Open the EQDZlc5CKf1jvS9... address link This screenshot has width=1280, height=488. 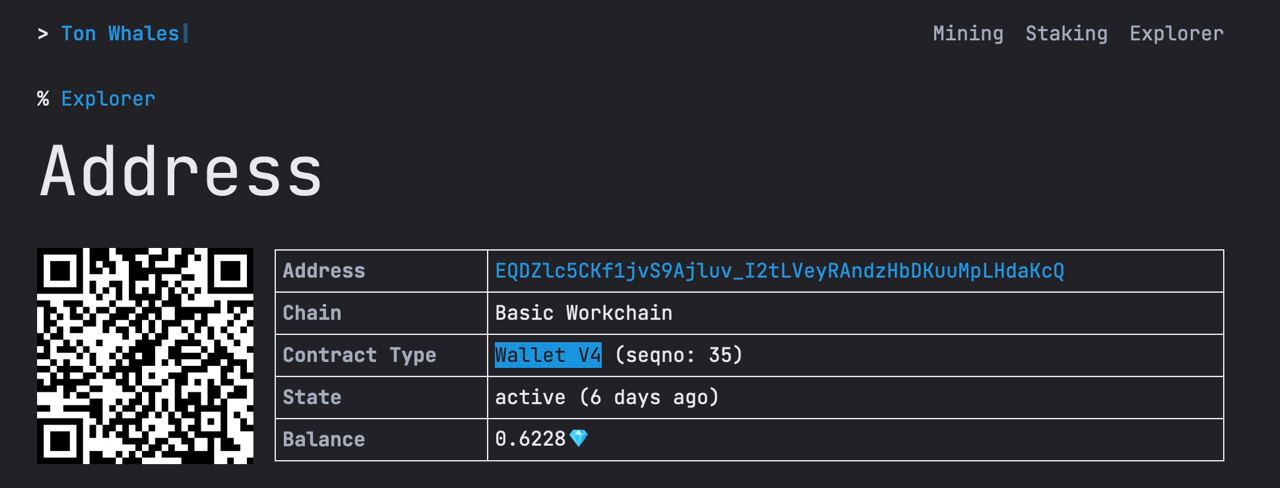780,271
